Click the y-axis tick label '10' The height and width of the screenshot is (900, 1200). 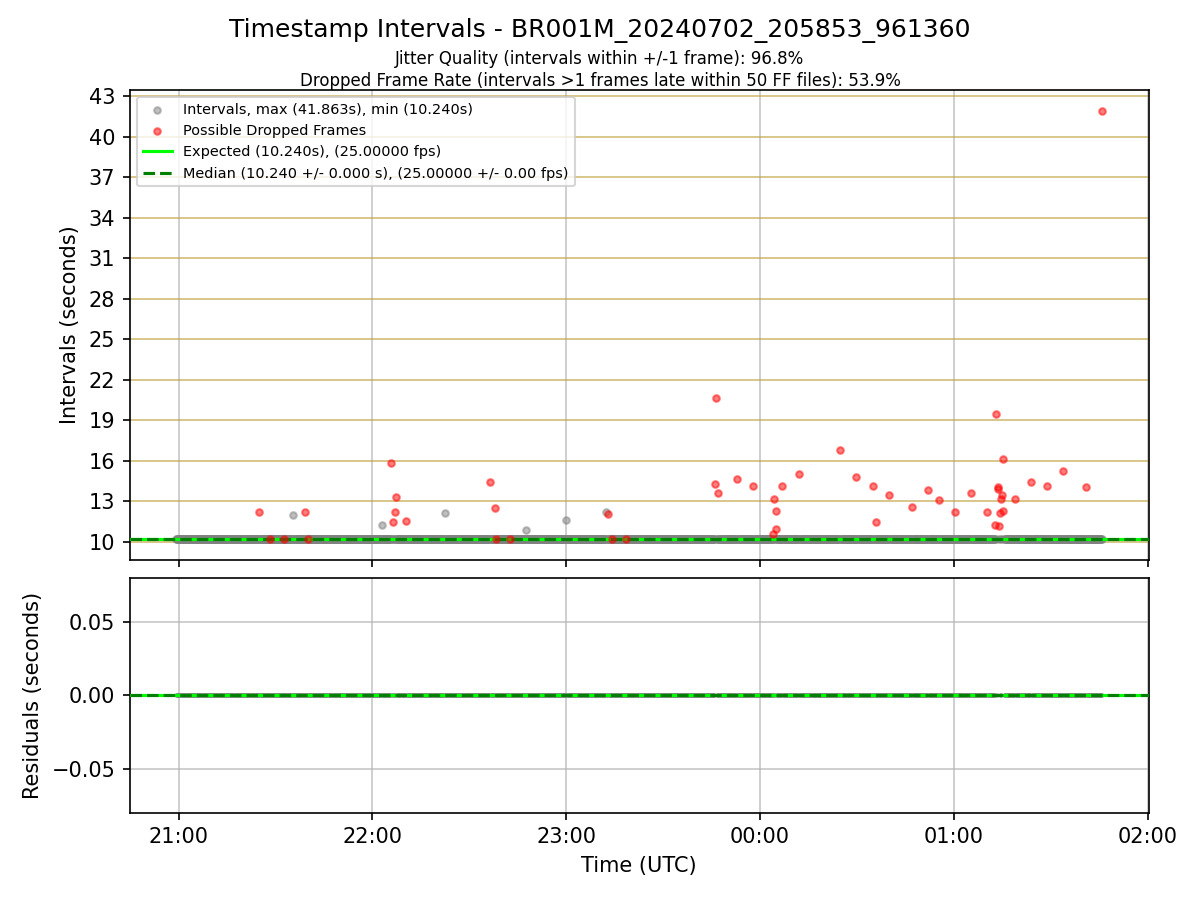coord(103,542)
